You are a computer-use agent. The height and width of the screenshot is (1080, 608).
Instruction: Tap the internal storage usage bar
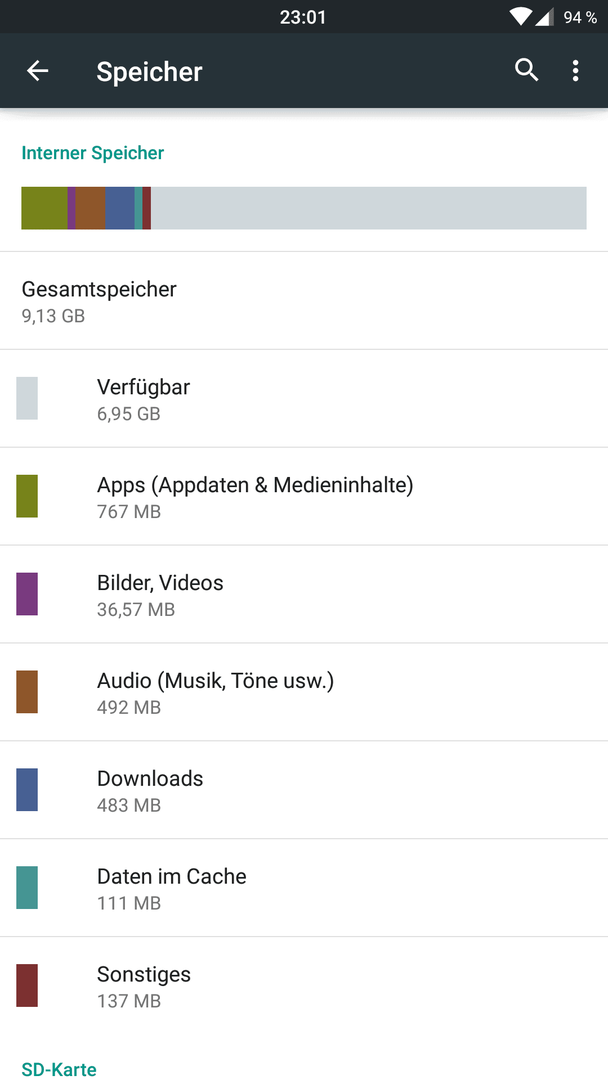304,208
